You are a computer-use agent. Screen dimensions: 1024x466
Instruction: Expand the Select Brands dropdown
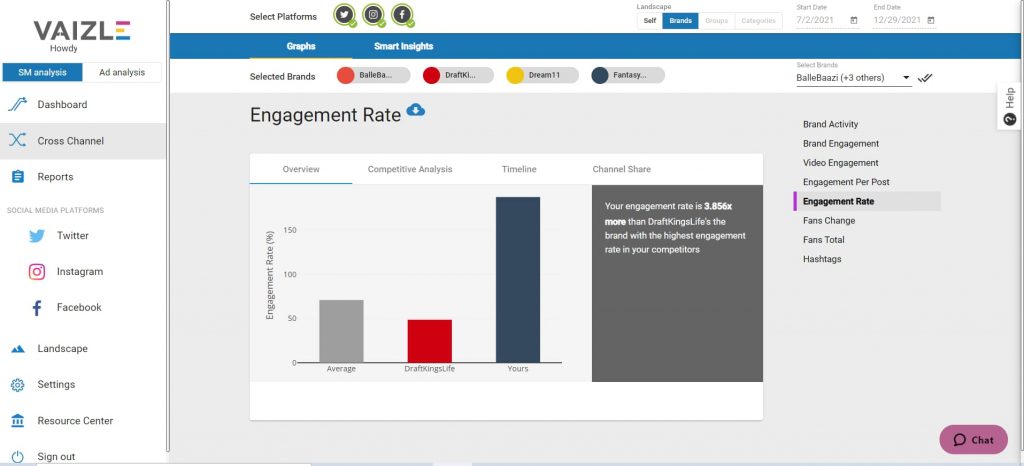(x=854, y=78)
